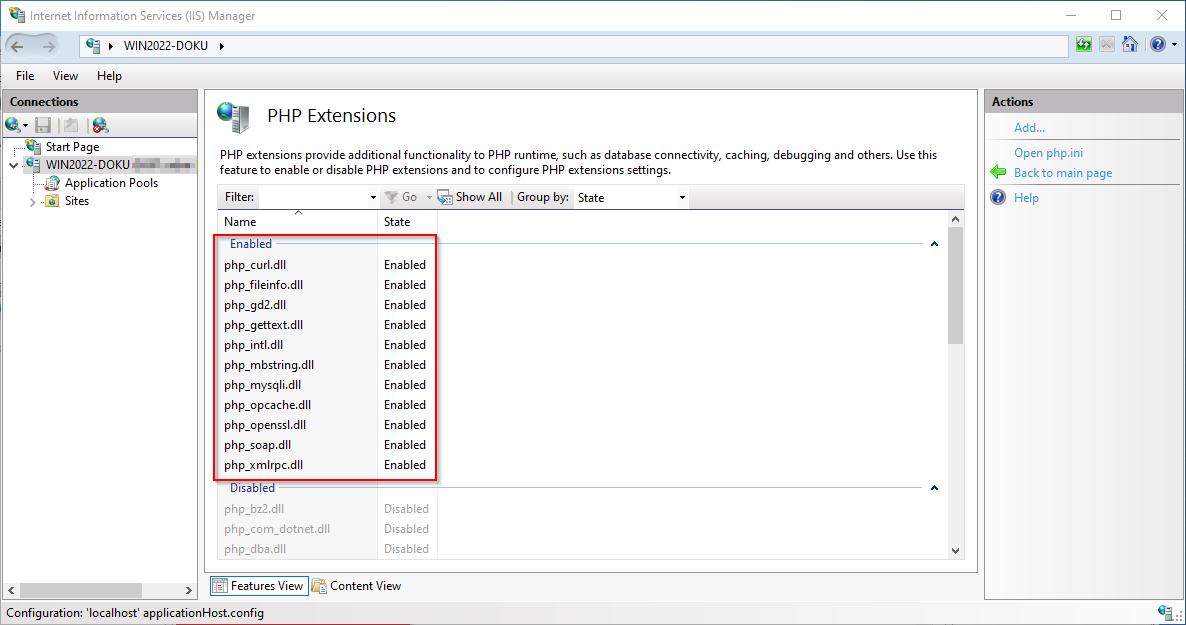Click the Show All button

tap(470, 197)
